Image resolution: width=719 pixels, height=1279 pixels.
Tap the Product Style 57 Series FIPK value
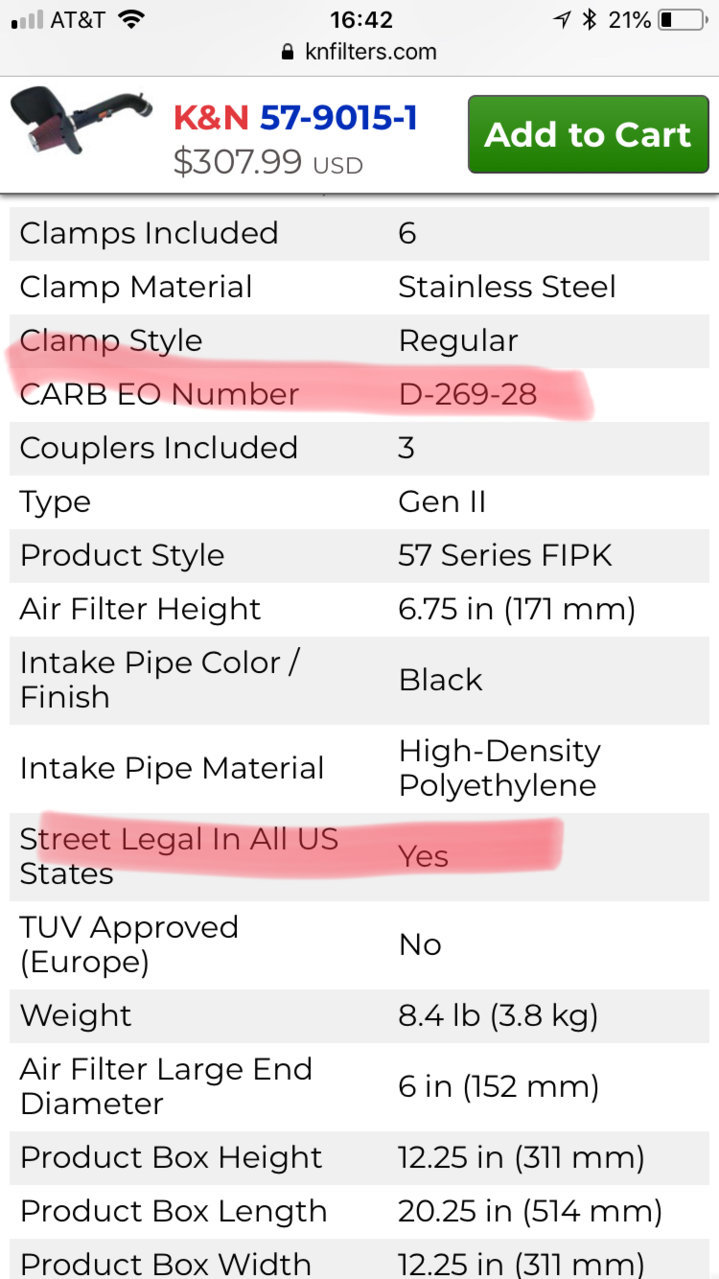click(x=505, y=555)
